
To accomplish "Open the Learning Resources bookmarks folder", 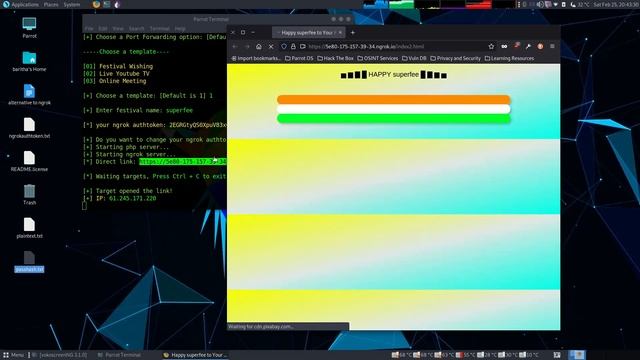I will [509, 58].
